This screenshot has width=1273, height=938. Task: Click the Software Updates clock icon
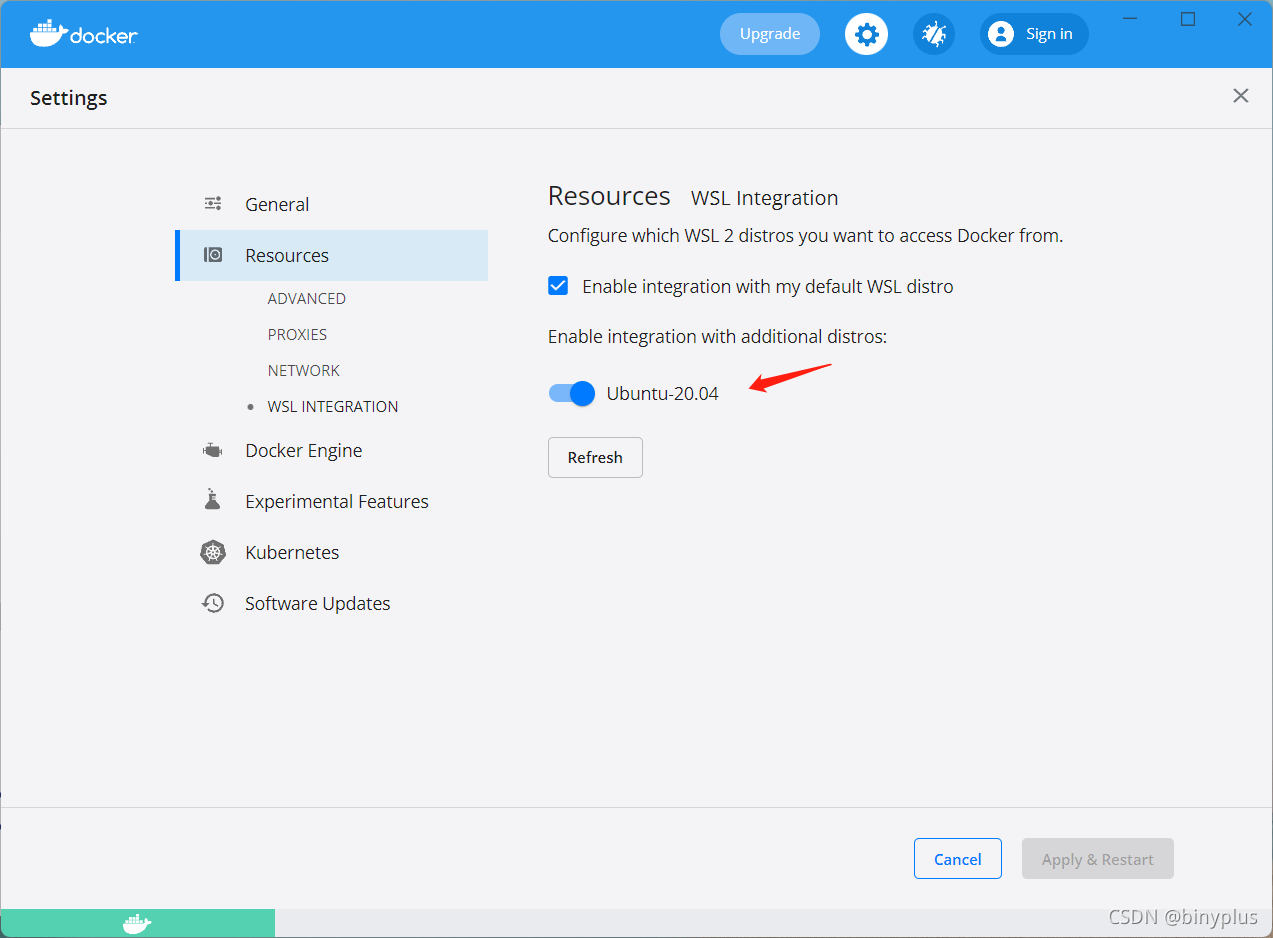tap(213, 603)
